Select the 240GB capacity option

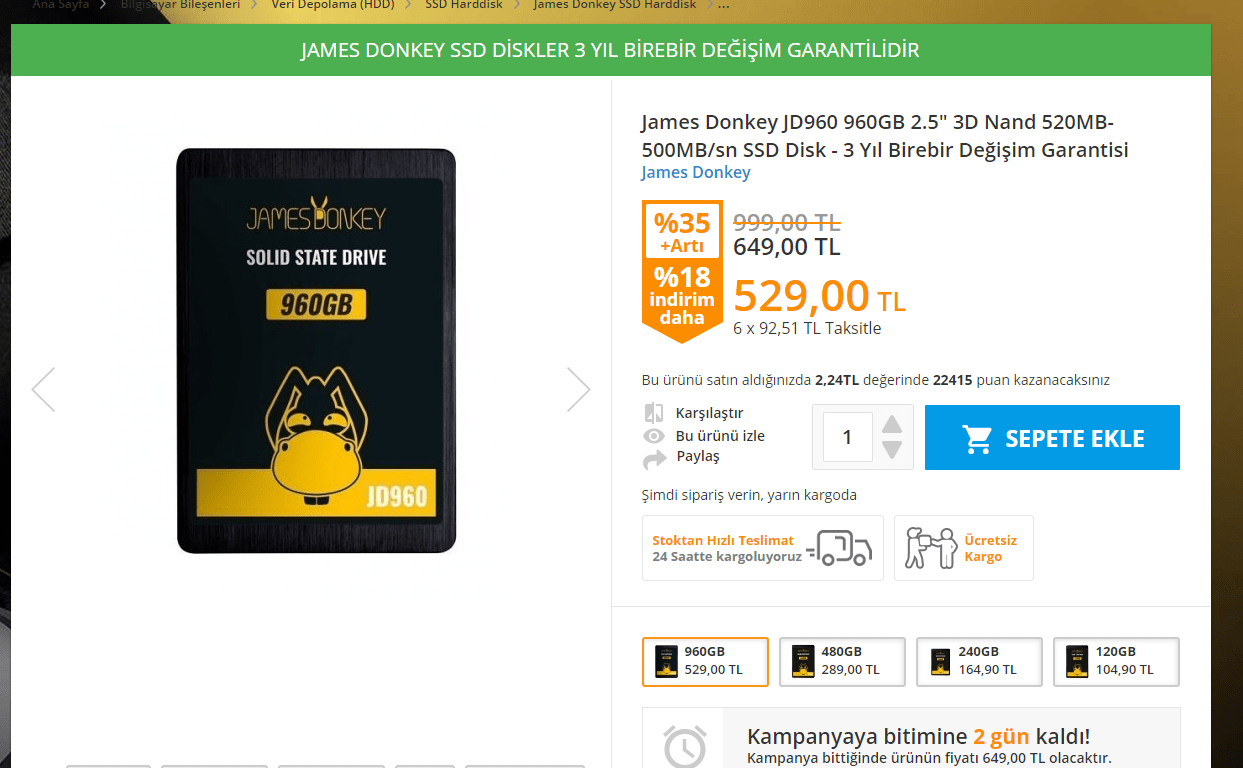click(x=979, y=662)
